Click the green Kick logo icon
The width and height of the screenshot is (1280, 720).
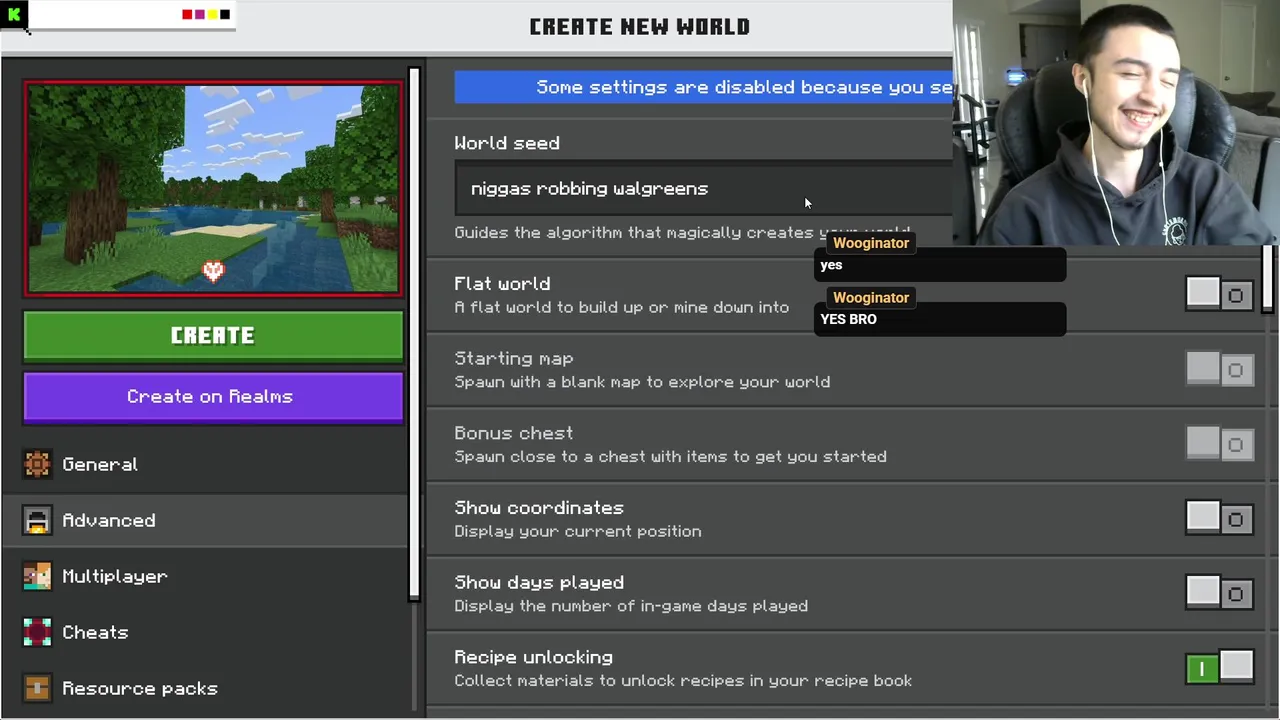click(x=14, y=14)
